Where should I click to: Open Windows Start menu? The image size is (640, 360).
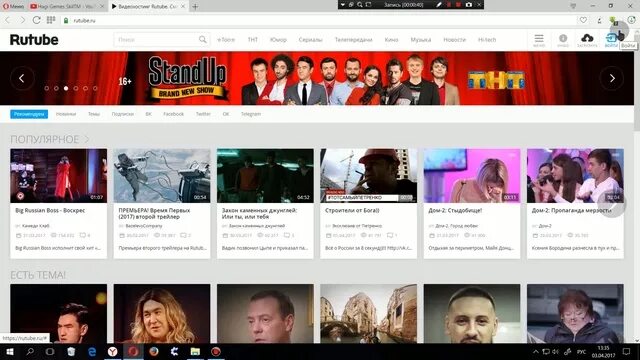[x=9, y=351]
